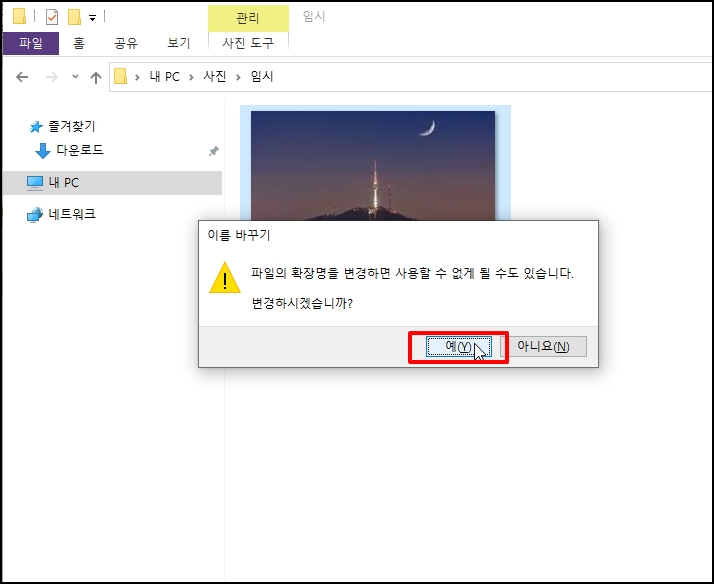Go up one folder level
Viewport: 714px width, 584px height.
96,77
